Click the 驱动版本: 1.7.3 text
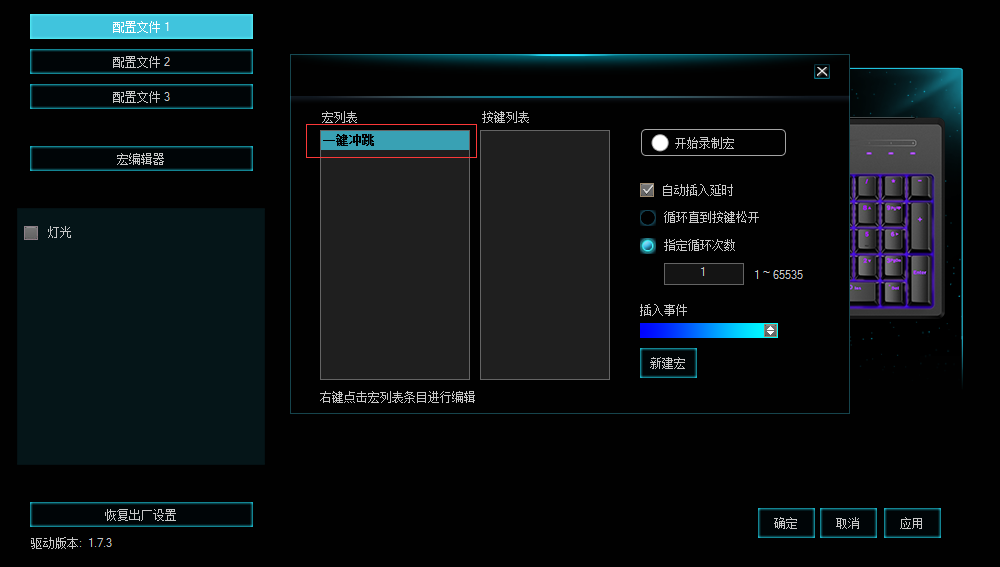Screen dimensions: 1000x567 click(x=71, y=543)
